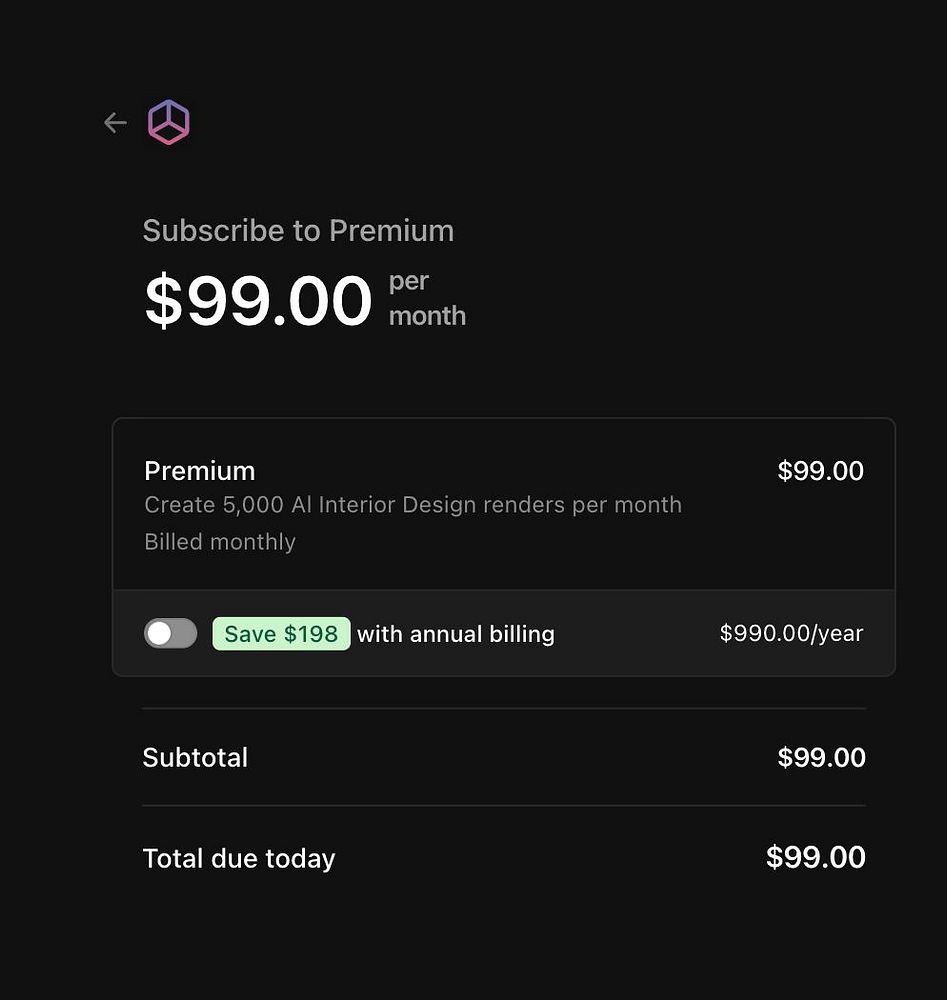Click the large $99.00 headline price
947x1000 pixels.
[x=258, y=301]
